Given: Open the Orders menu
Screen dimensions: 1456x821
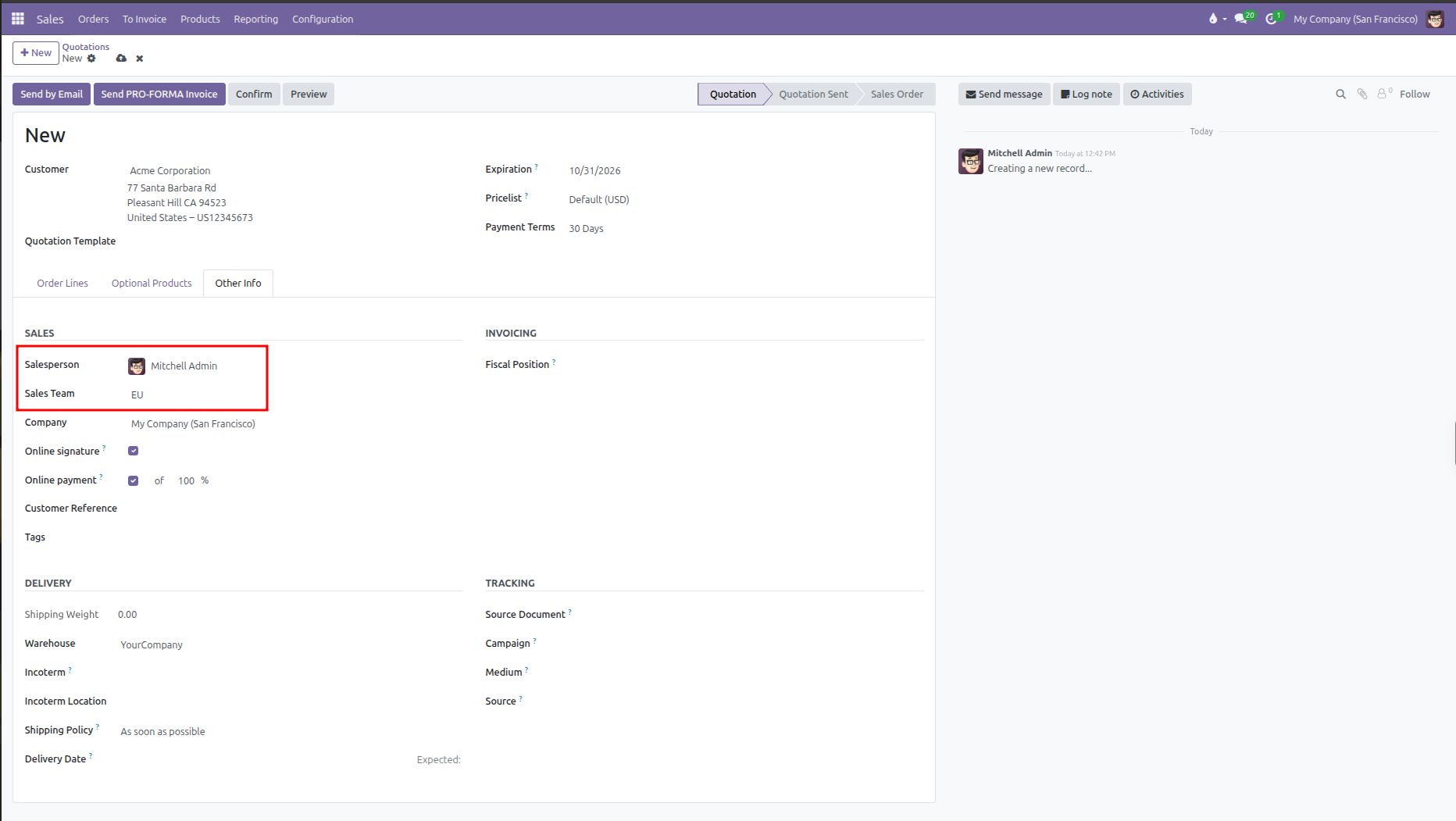Looking at the screenshot, I should click(x=93, y=19).
